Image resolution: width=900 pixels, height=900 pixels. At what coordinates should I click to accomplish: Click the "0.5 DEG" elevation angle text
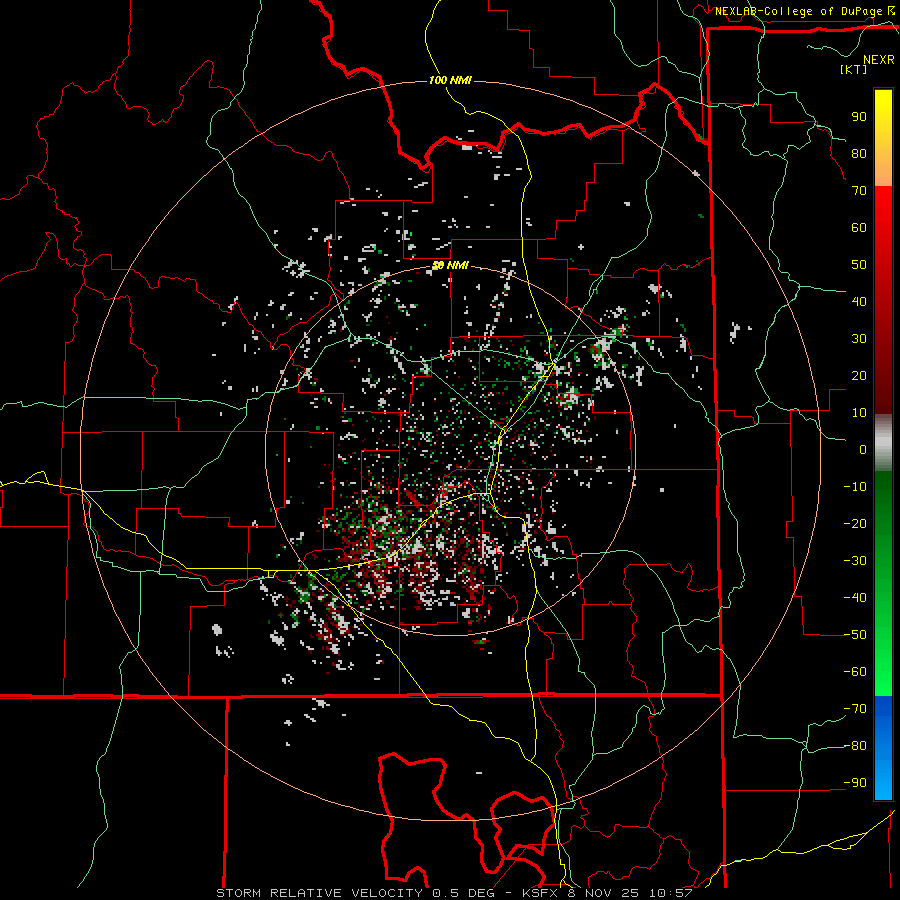coord(465,893)
